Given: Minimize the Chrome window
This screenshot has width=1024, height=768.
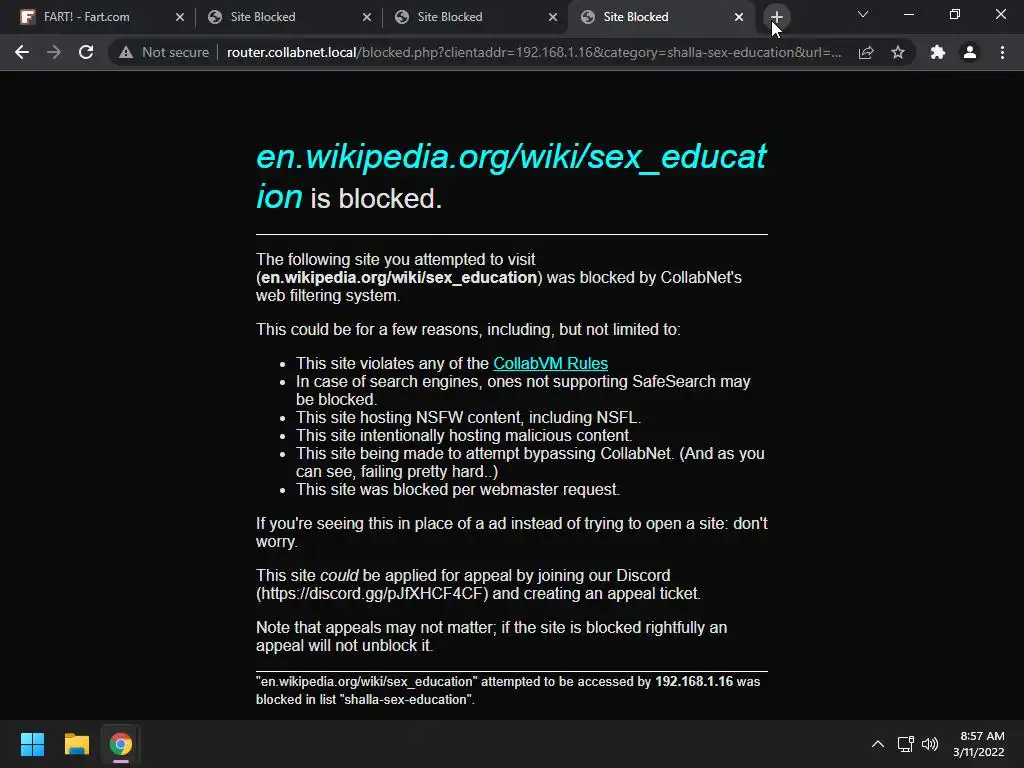Looking at the screenshot, I should 908,14.
